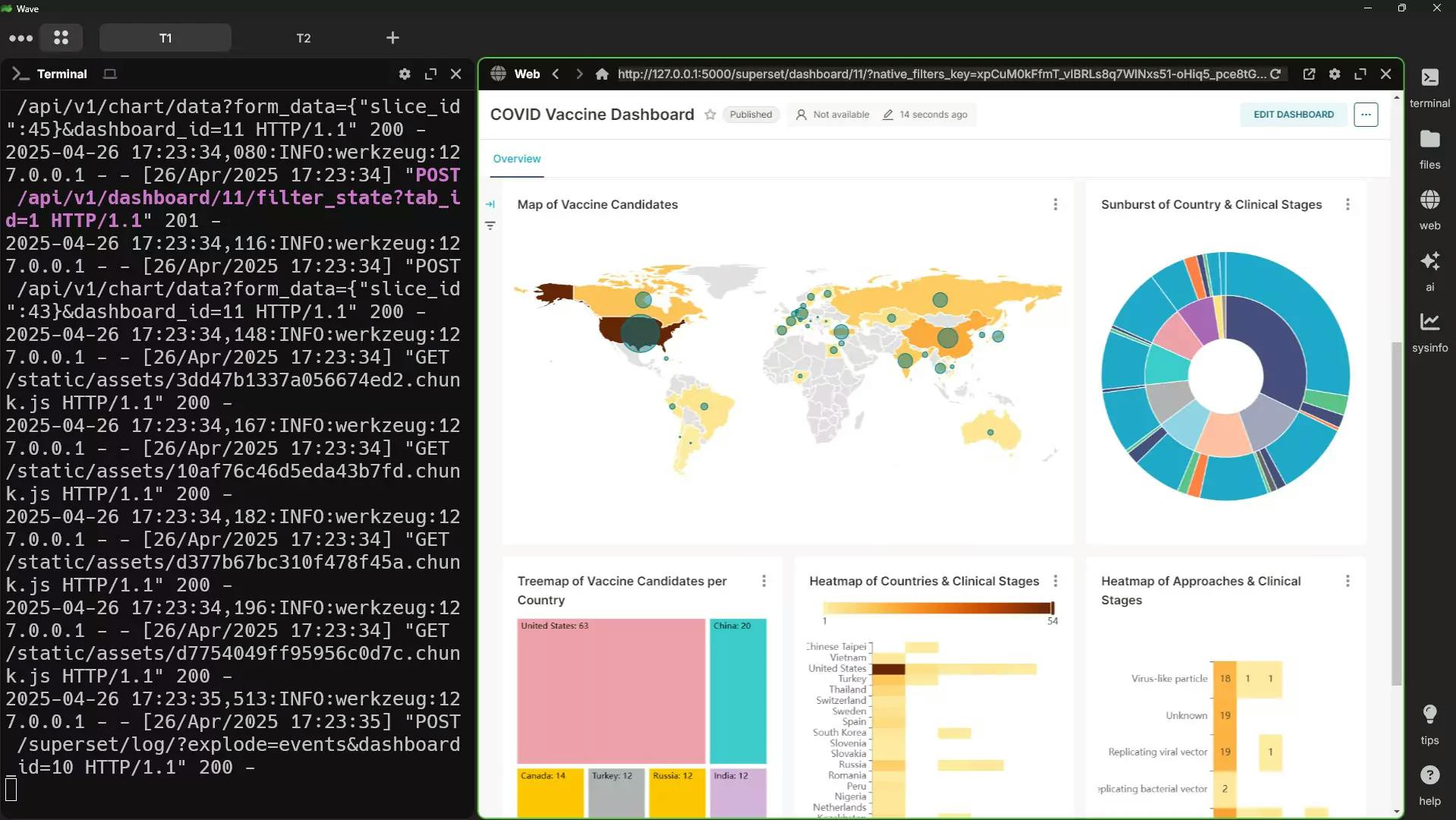Reload the web page
The image size is (1456, 820).
coord(1275,74)
